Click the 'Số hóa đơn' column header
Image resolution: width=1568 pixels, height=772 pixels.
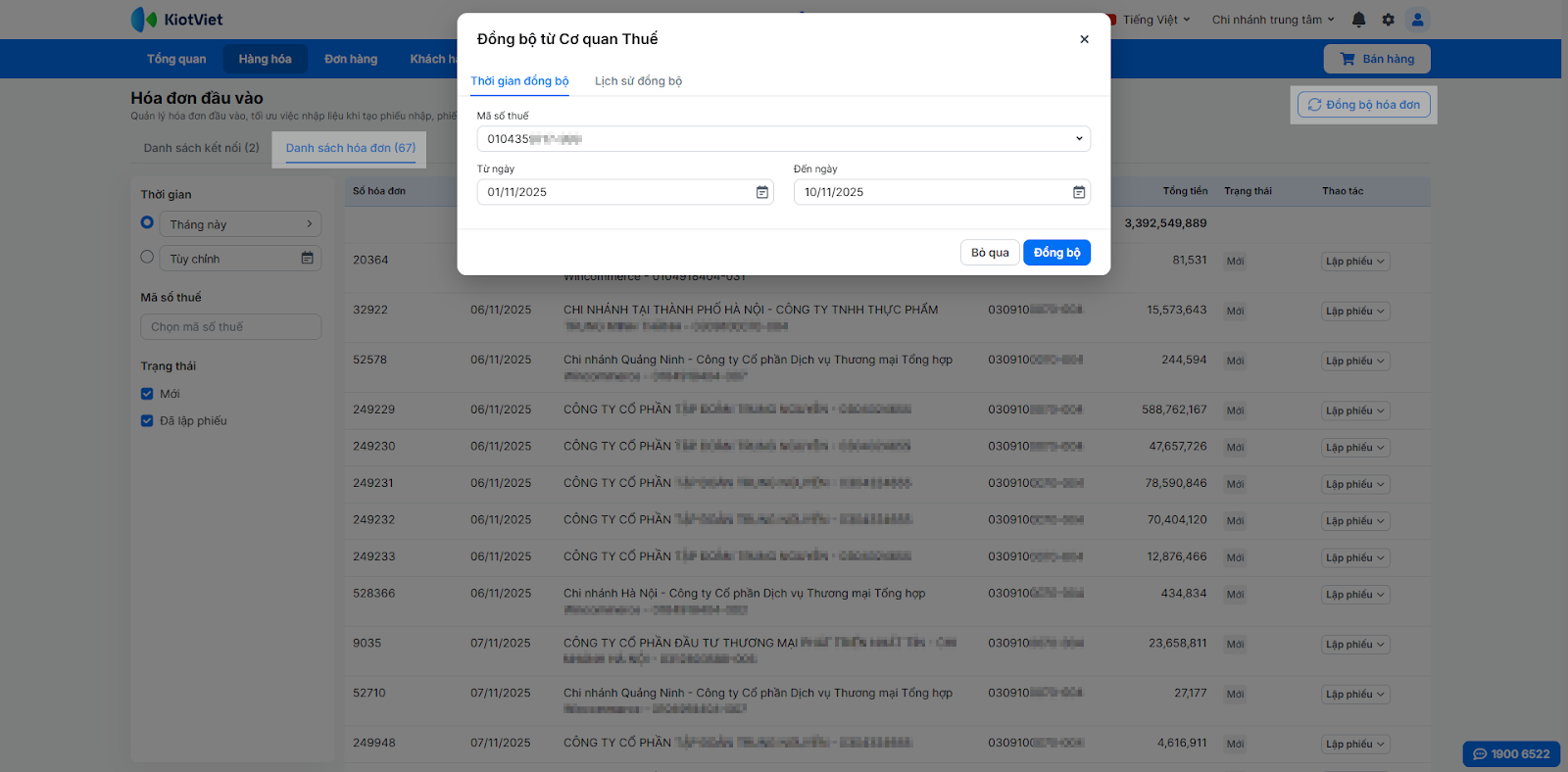pyautogui.click(x=379, y=191)
